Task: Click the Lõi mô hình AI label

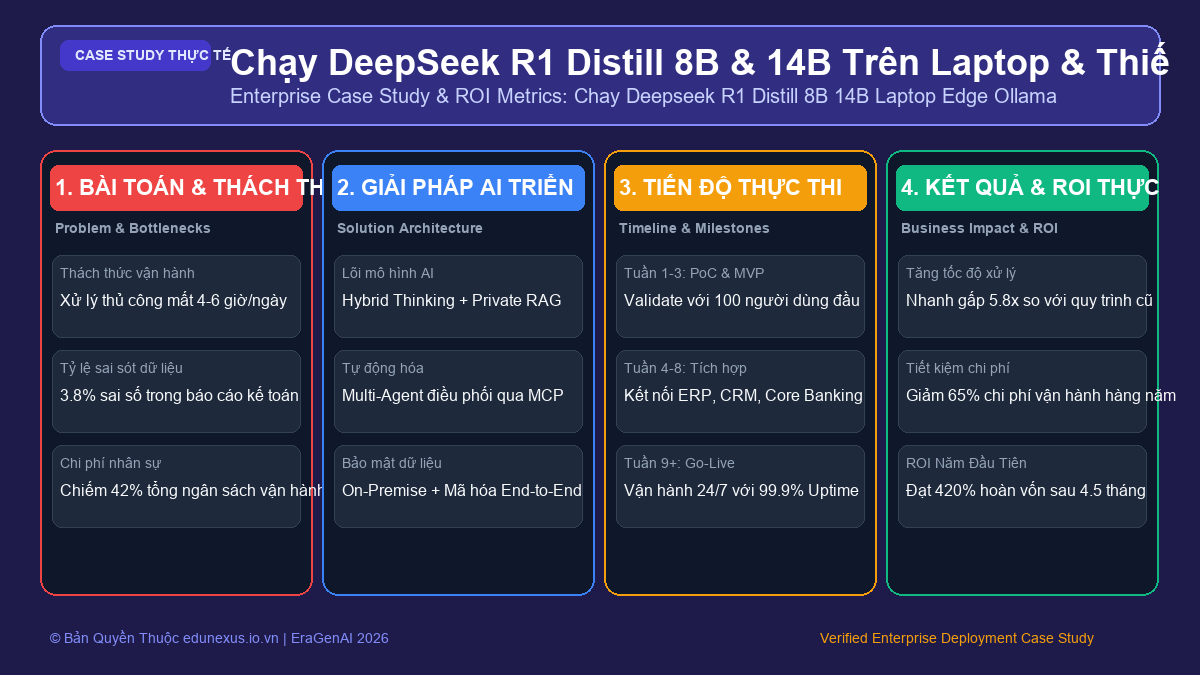Action: [388, 273]
